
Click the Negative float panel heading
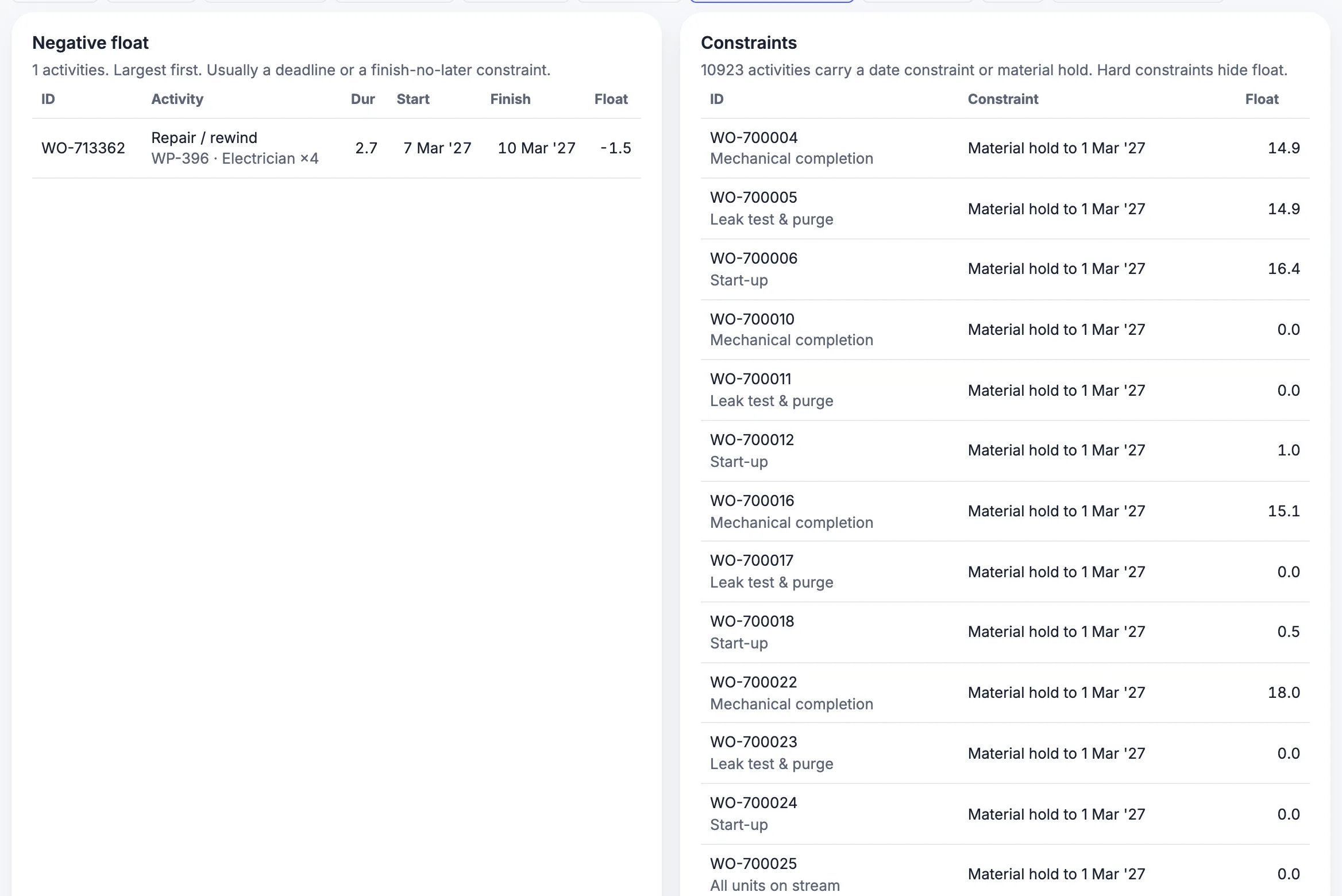point(90,43)
